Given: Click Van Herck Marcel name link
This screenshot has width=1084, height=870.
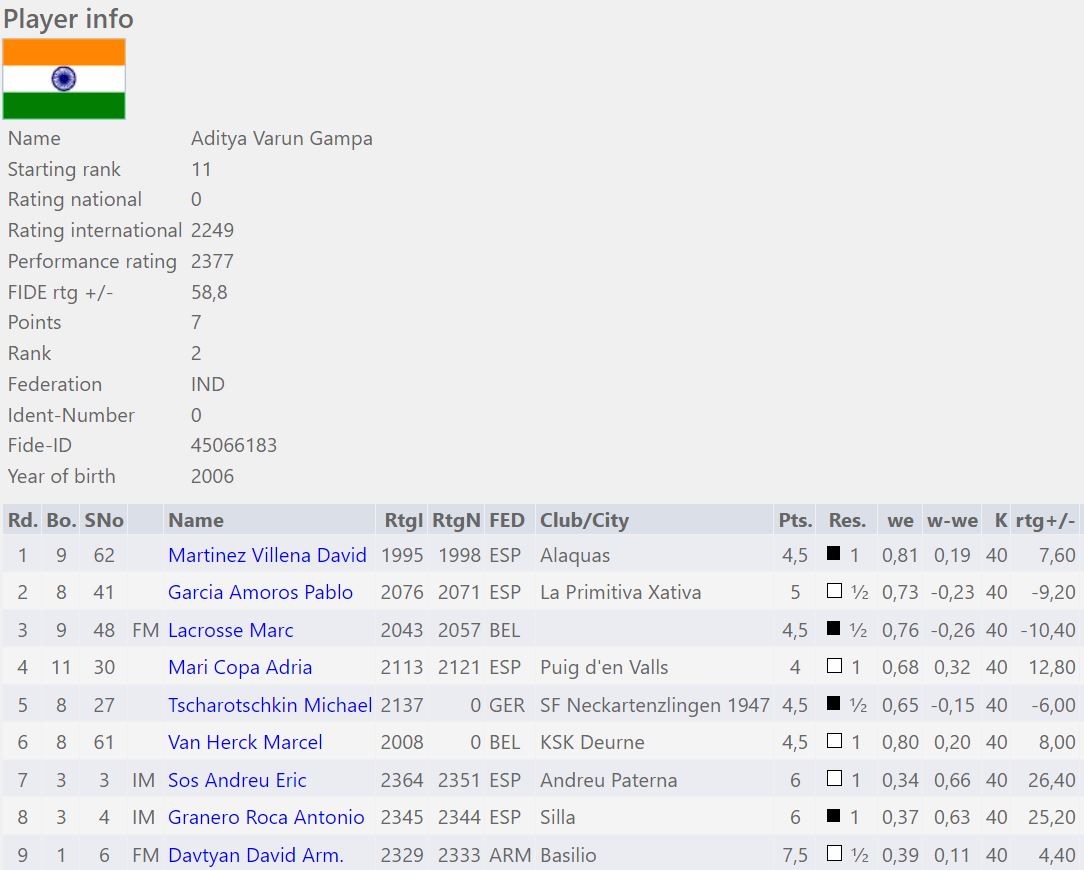Looking at the screenshot, I should pos(245,742).
